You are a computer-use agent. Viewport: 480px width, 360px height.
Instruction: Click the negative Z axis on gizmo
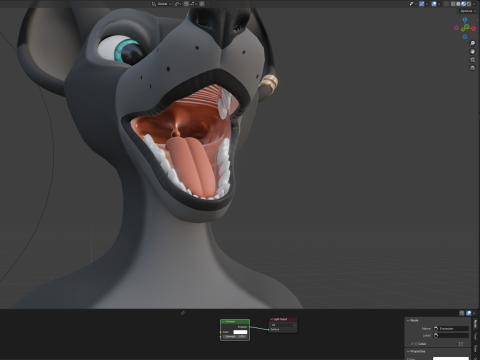tap(465, 37)
